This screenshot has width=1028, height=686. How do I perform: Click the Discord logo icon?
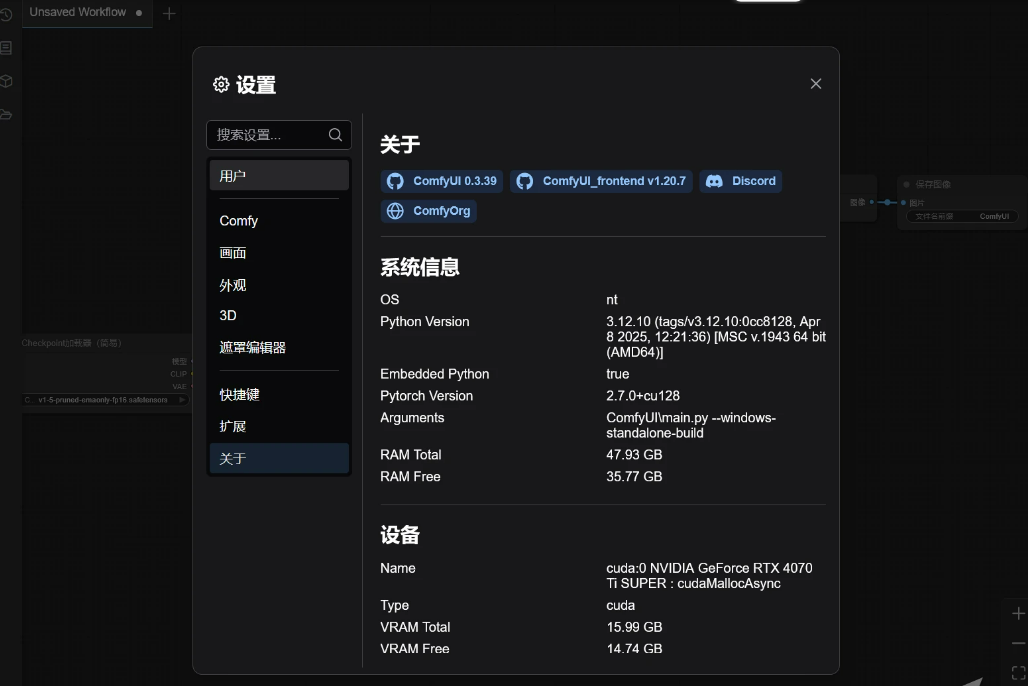pos(715,181)
